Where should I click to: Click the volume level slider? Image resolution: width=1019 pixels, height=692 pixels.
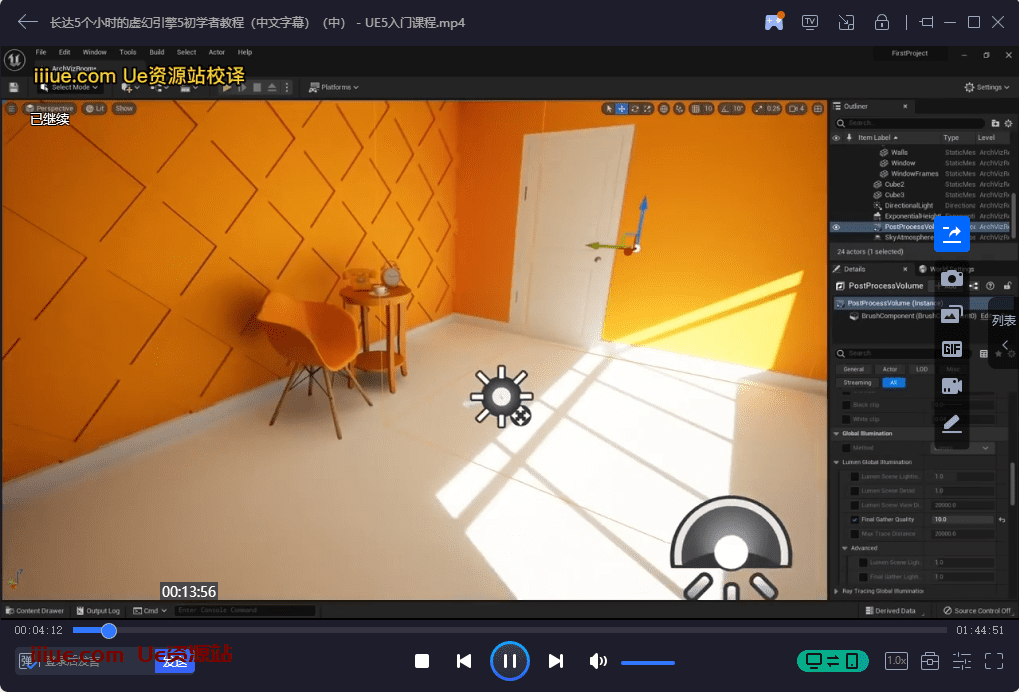(x=647, y=662)
